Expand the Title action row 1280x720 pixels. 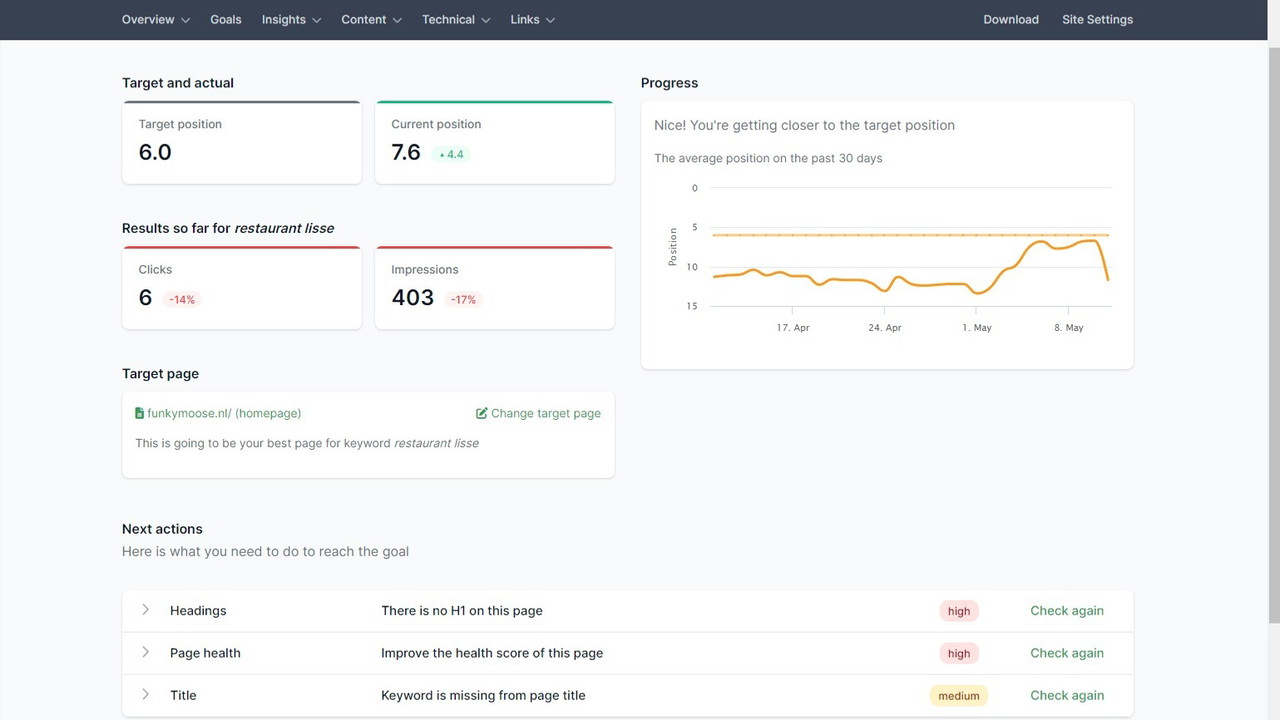tap(145, 695)
